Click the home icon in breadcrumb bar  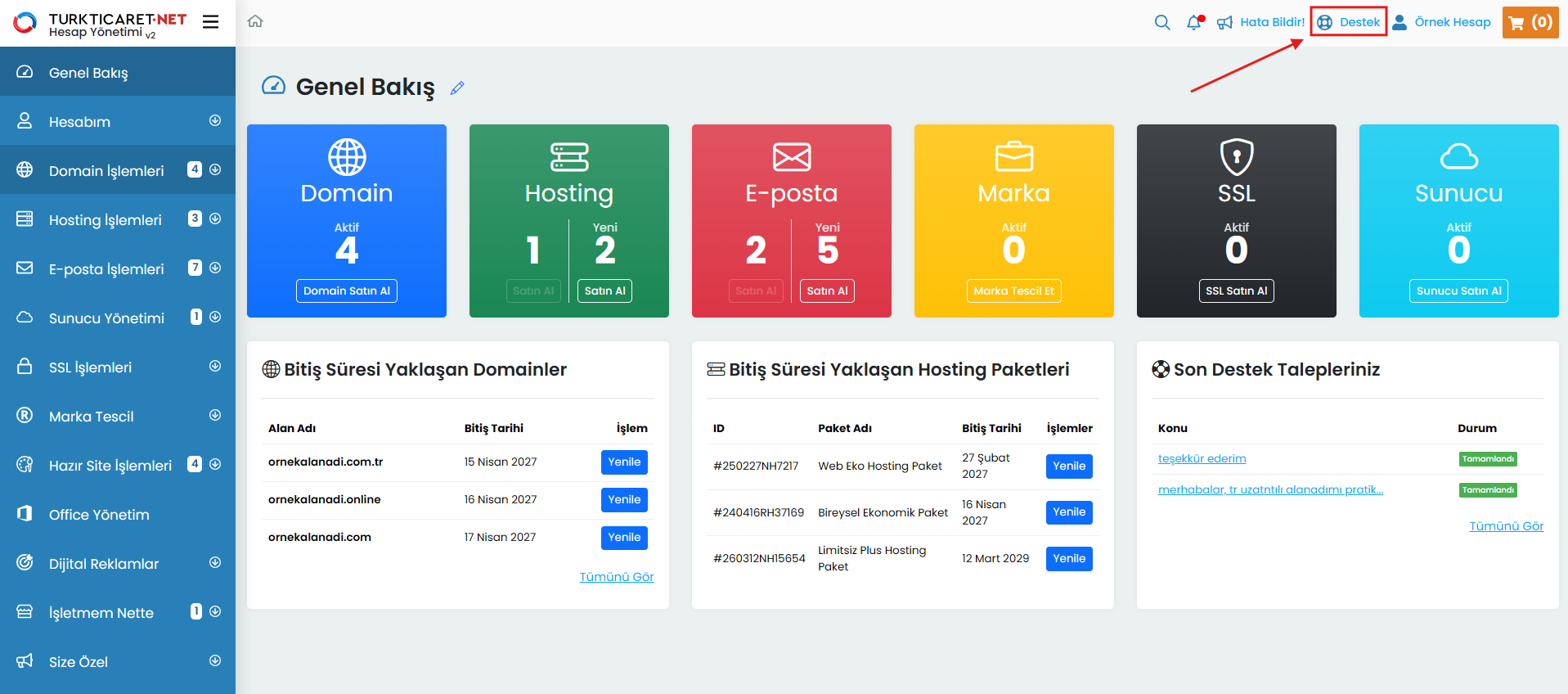(x=255, y=21)
